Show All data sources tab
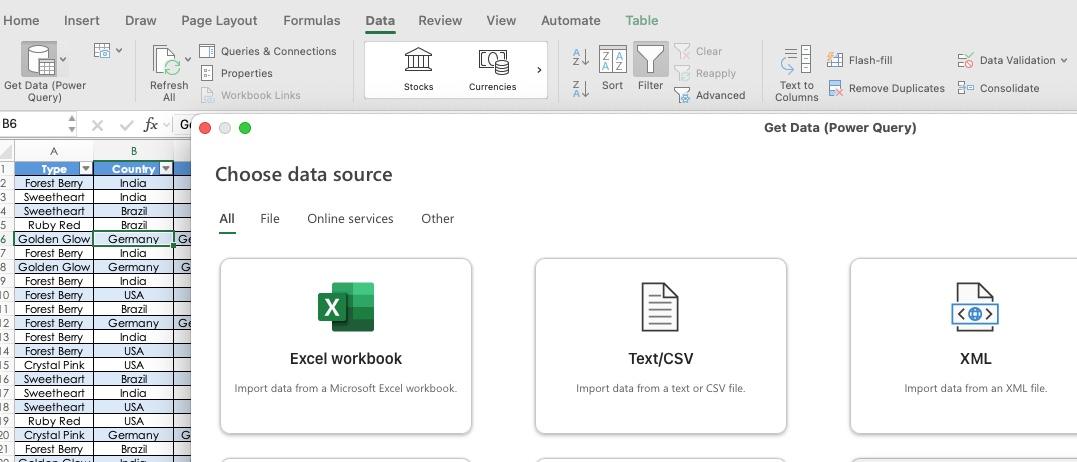1077x462 pixels. (x=227, y=219)
